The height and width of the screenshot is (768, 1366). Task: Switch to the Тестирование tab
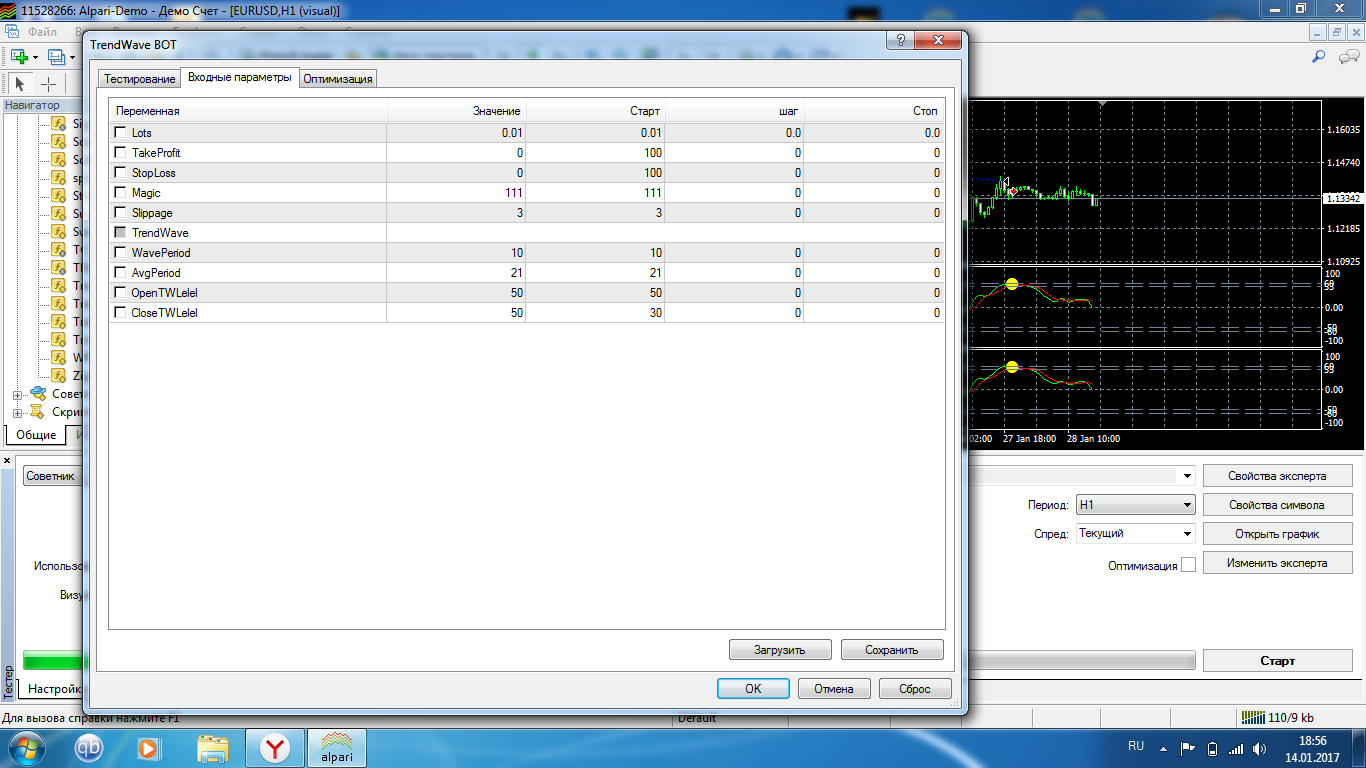point(139,79)
